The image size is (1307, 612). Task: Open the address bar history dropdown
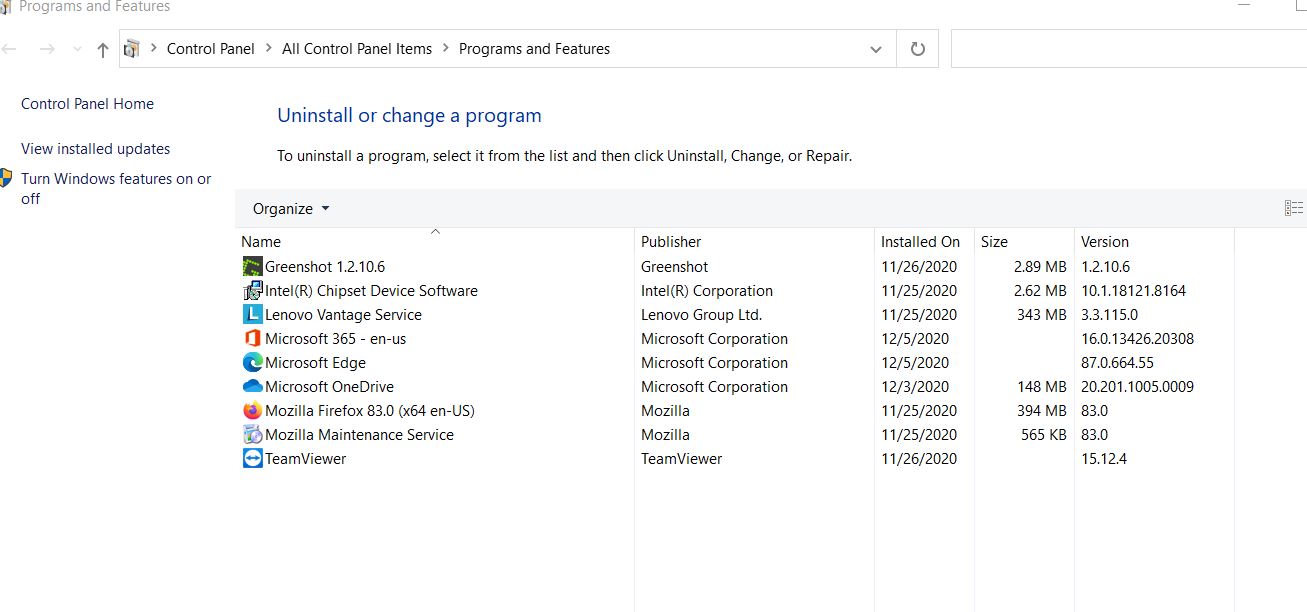coord(876,49)
